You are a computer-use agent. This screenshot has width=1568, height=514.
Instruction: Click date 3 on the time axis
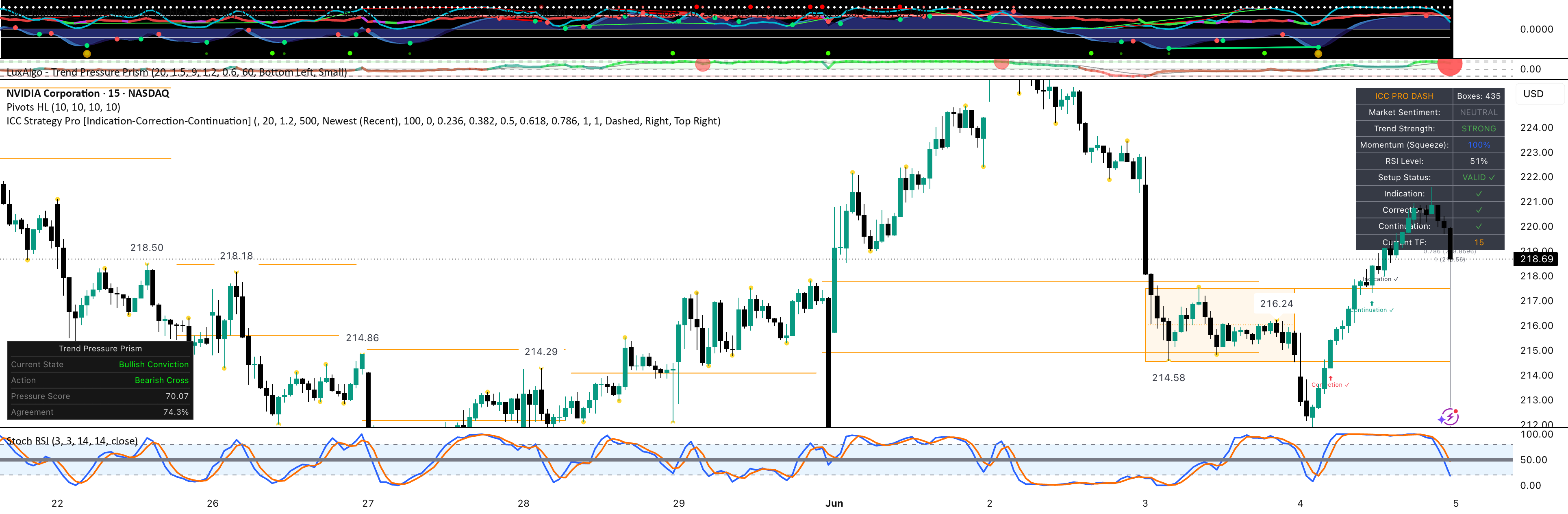(x=1145, y=503)
